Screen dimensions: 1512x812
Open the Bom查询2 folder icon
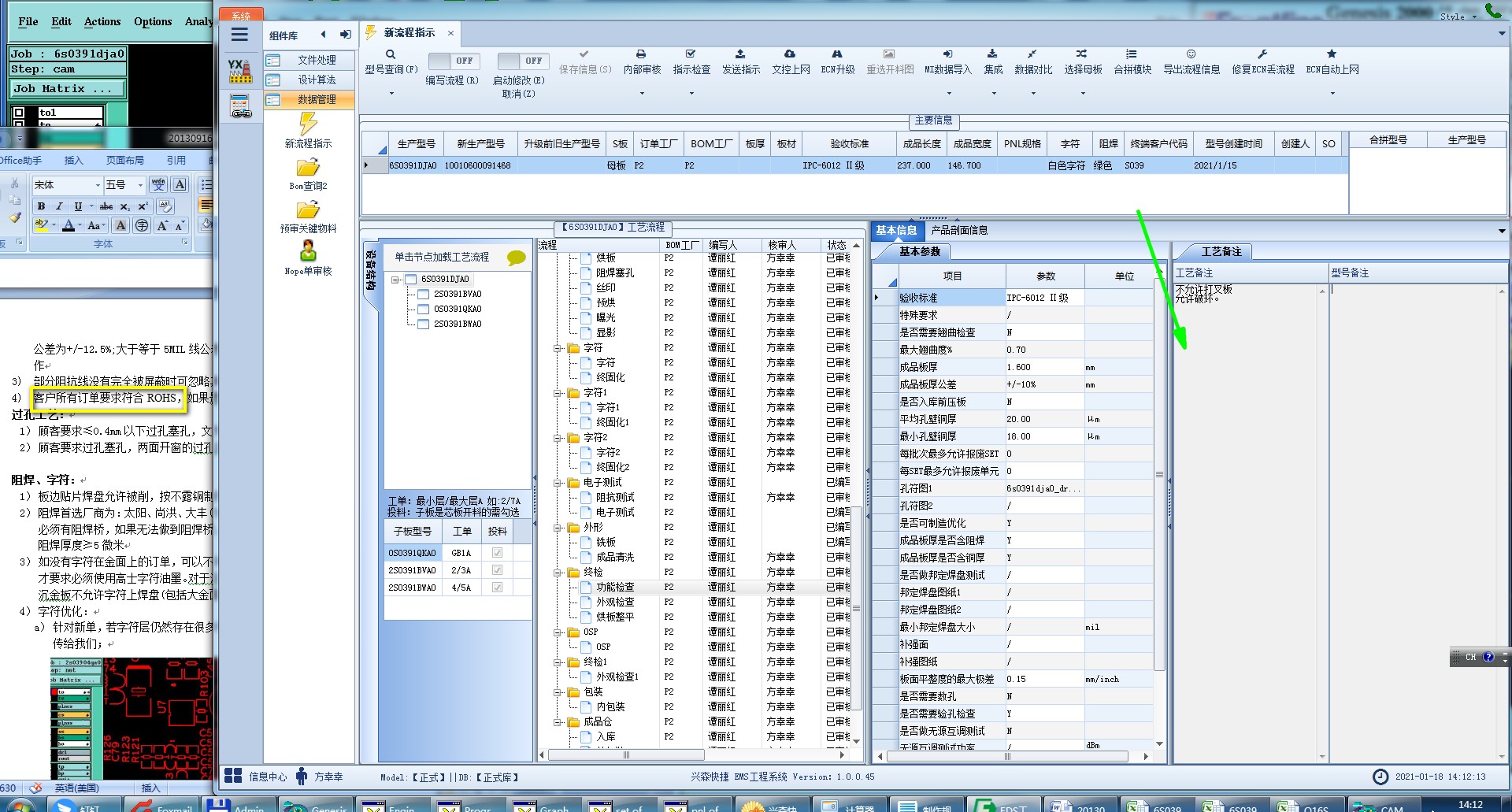[308, 168]
